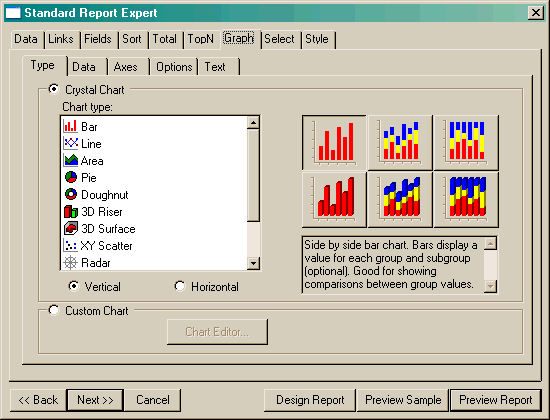Screen dimensions: 550x420
Task: Choose the XY Scatter chart icon
Action: pyautogui.click(x=71, y=245)
